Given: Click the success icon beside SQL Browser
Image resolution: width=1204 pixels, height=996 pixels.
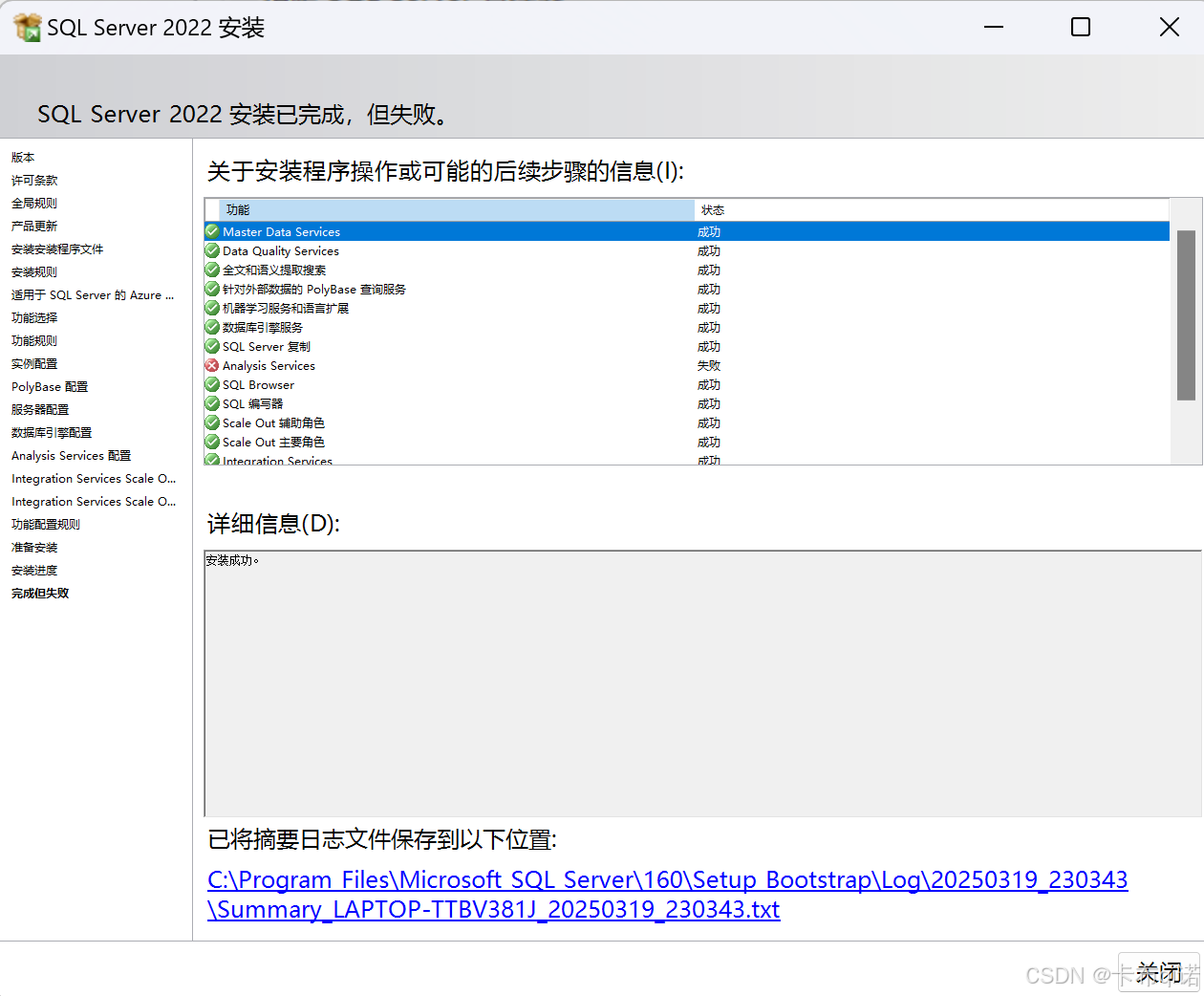Looking at the screenshot, I should pyautogui.click(x=211, y=384).
